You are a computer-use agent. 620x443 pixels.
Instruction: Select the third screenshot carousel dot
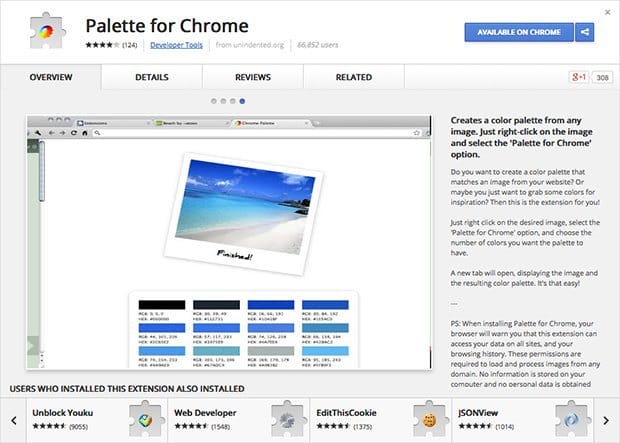click(x=232, y=101)
